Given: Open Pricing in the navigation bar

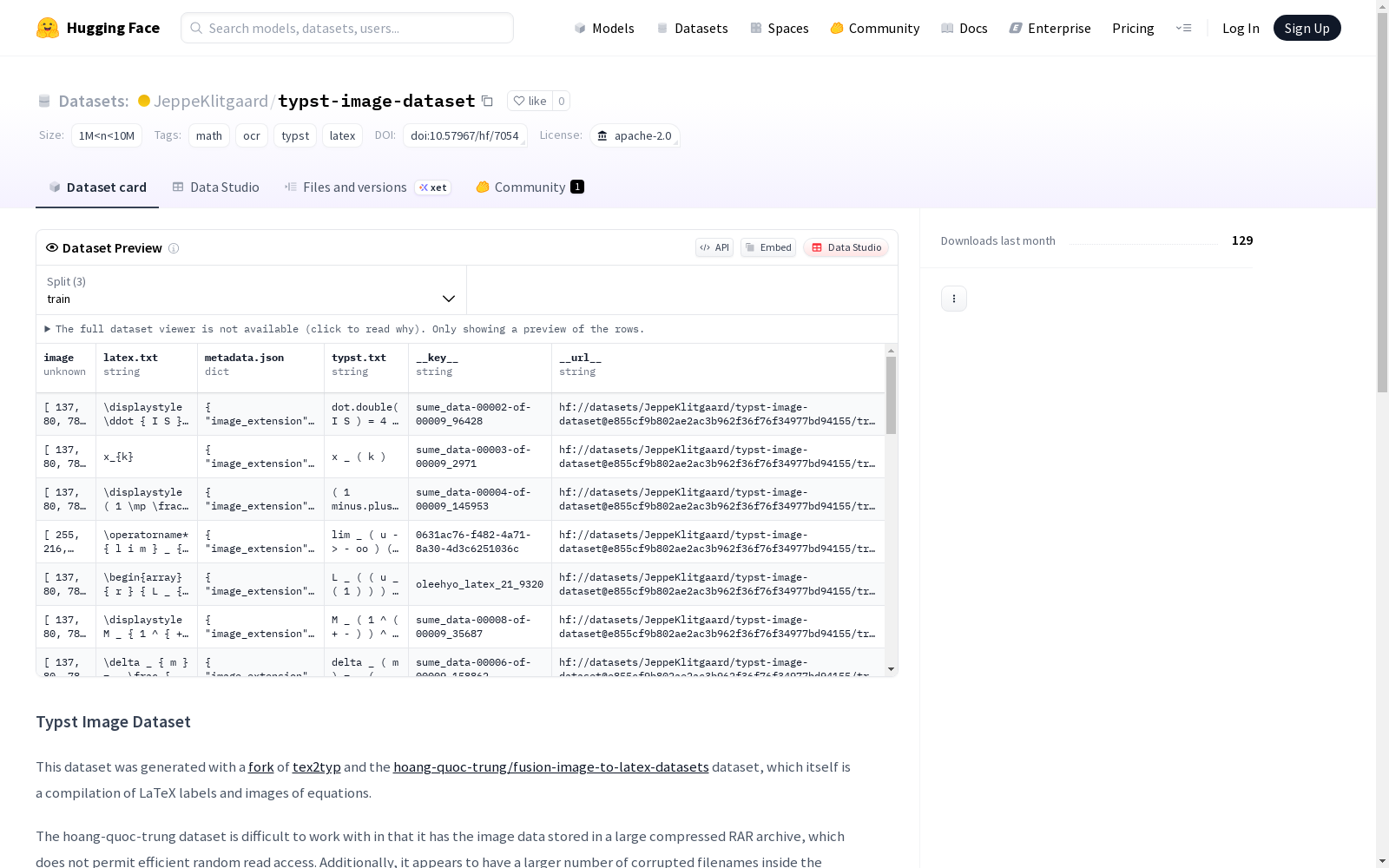Looking at the screenshot, I should (1133, 28).
